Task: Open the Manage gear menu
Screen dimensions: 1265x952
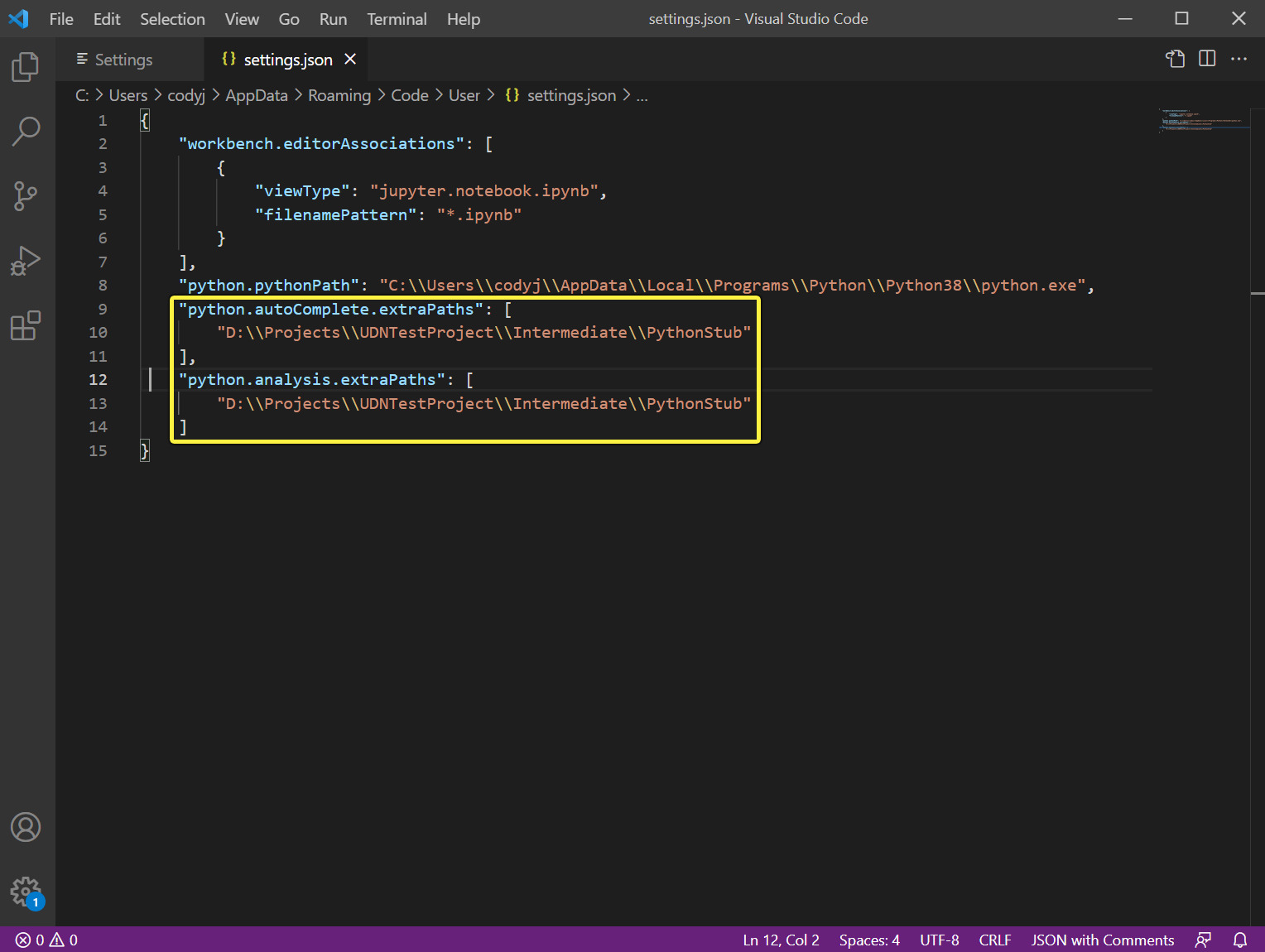Action: coord(26,892)
